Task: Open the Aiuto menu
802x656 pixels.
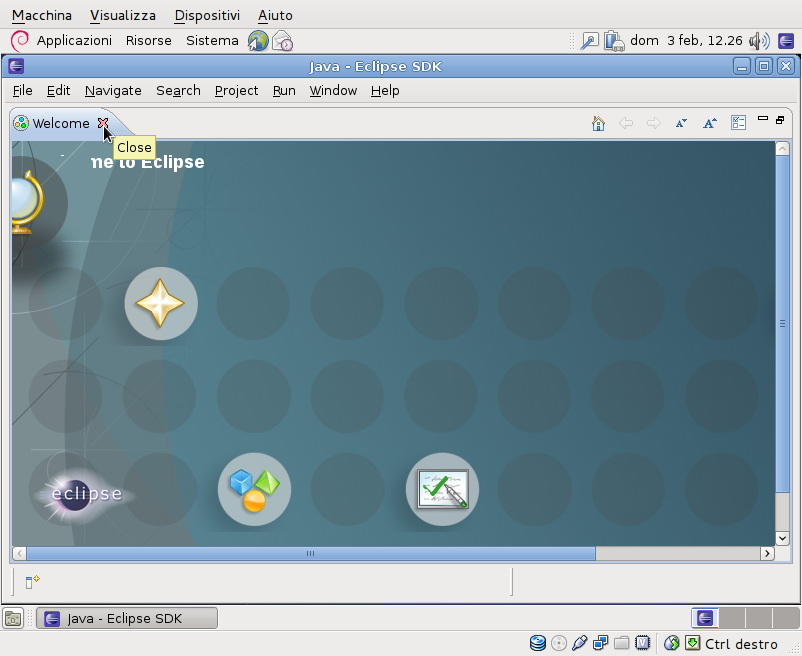Action: pyautogui.click(x=275, y=15)
